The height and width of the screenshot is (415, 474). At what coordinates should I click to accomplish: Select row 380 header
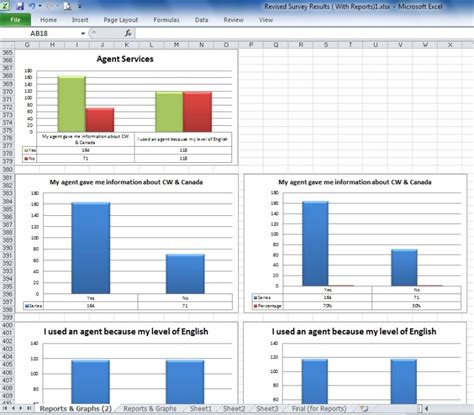[x=7, y=169]
